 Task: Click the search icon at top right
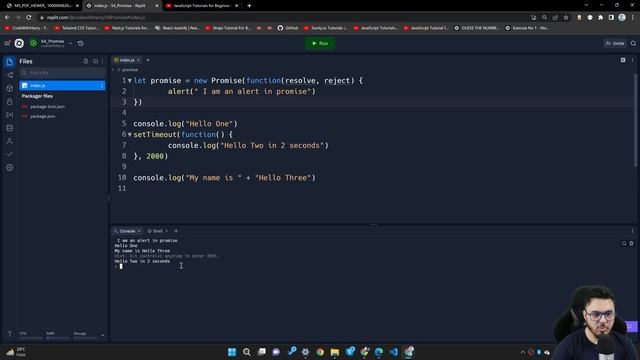click(x=633, y=43)
